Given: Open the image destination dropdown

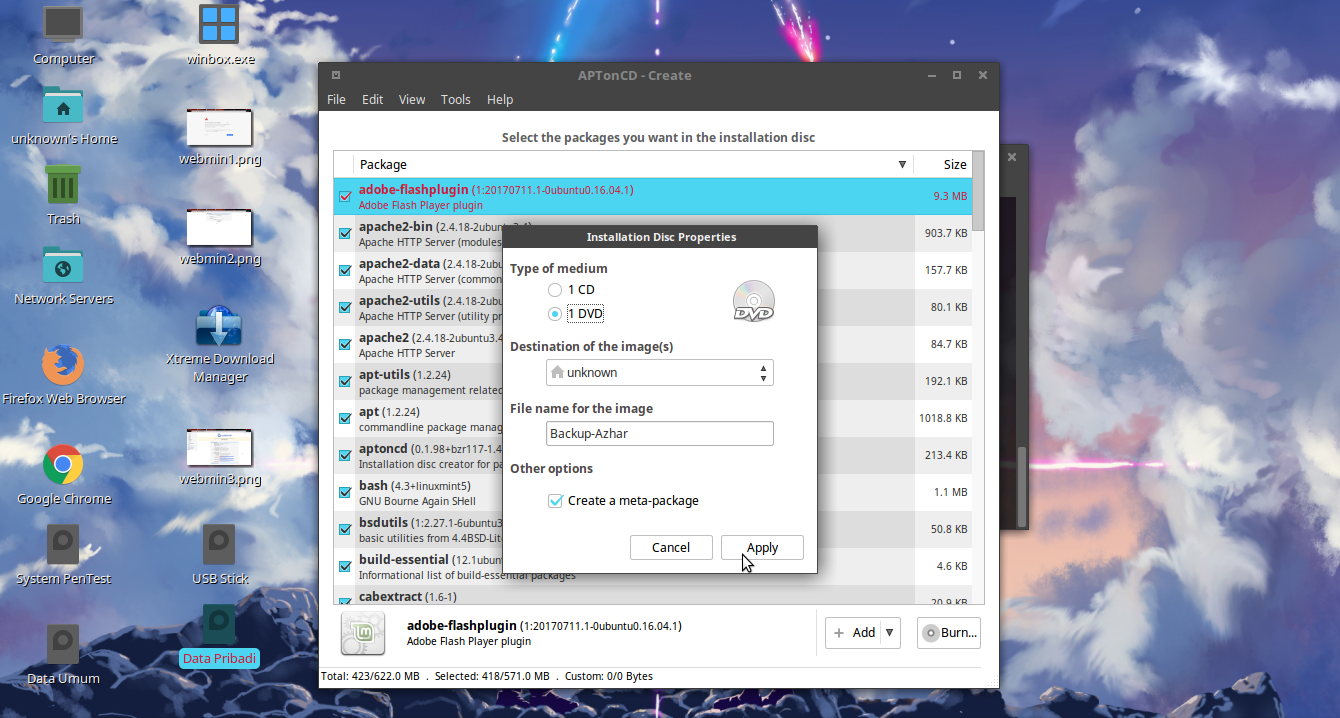Looking at the screenshot, I should pyautogui.click(x=765, y=371).
